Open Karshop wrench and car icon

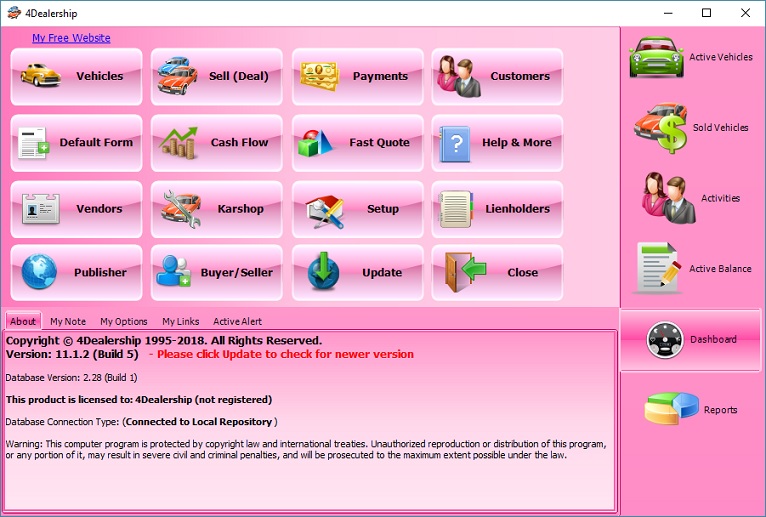pos(182,209)
